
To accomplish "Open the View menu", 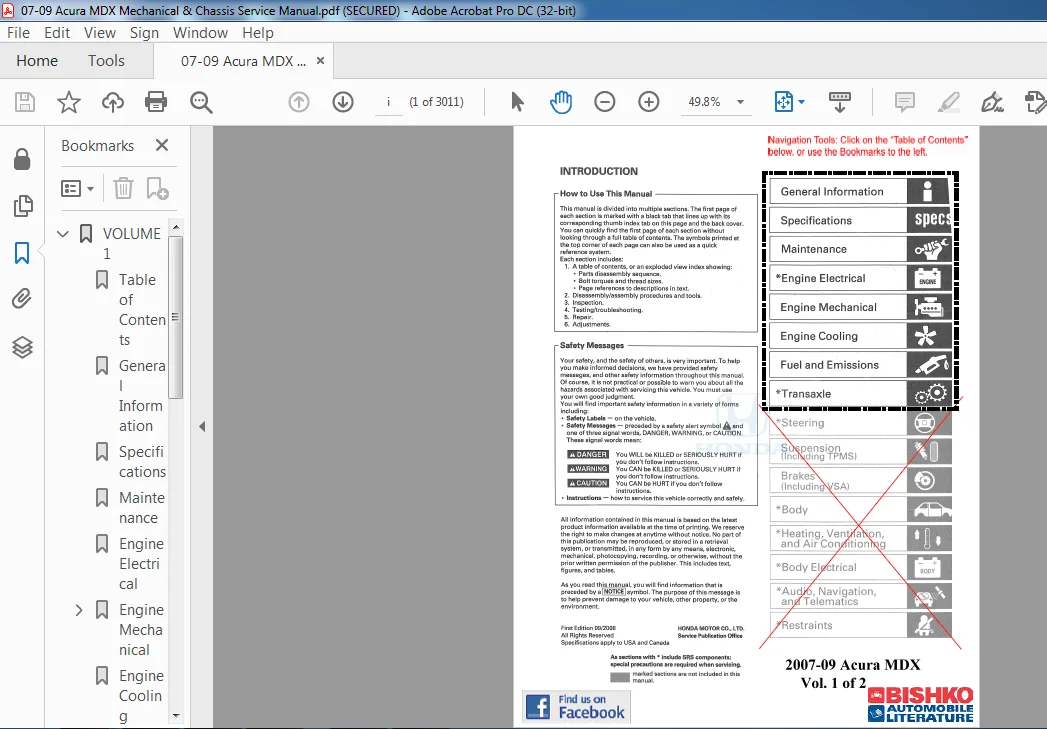I will click(99, 33).
